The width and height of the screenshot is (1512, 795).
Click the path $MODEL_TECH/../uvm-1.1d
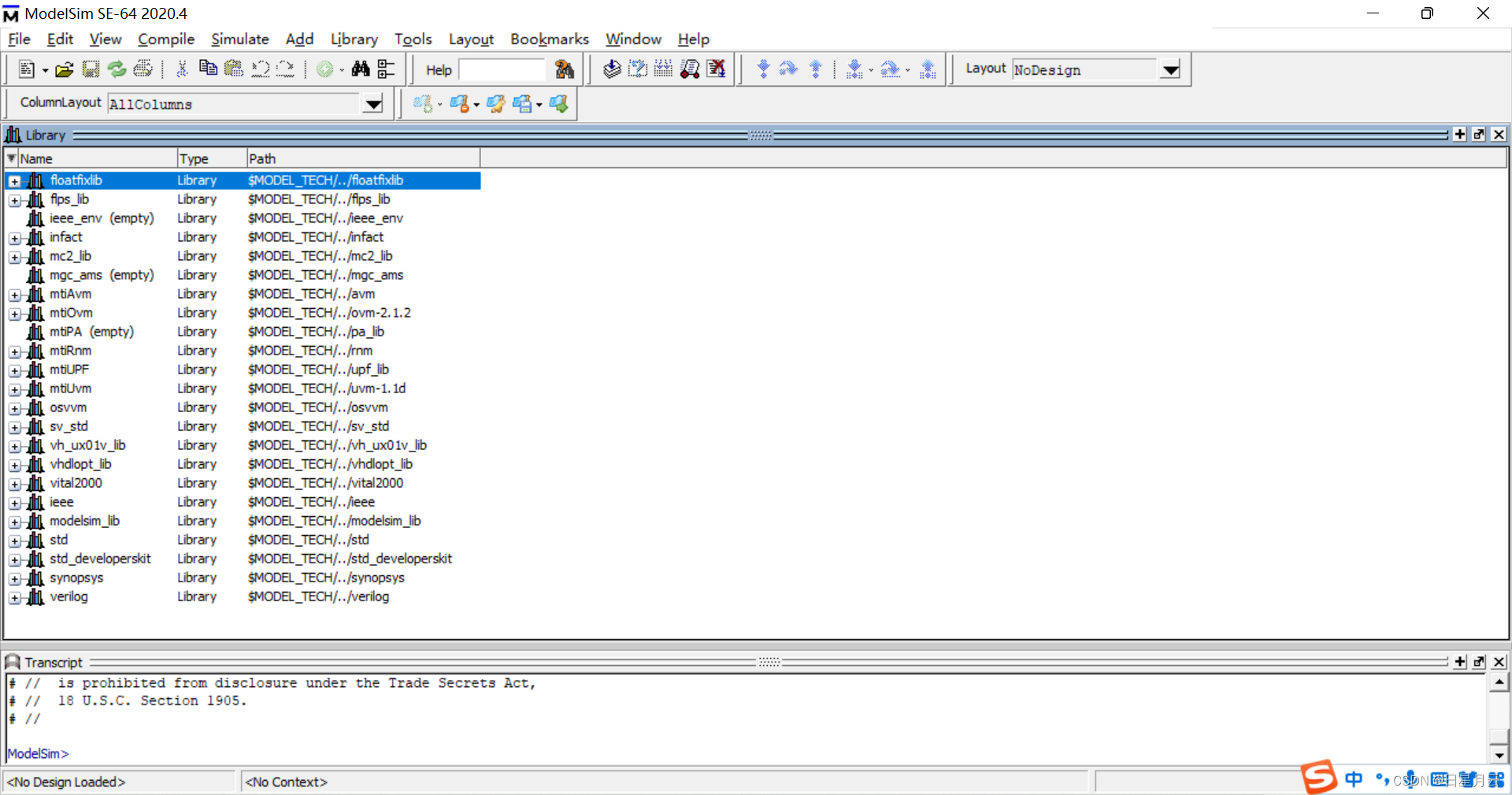(327, 388)
